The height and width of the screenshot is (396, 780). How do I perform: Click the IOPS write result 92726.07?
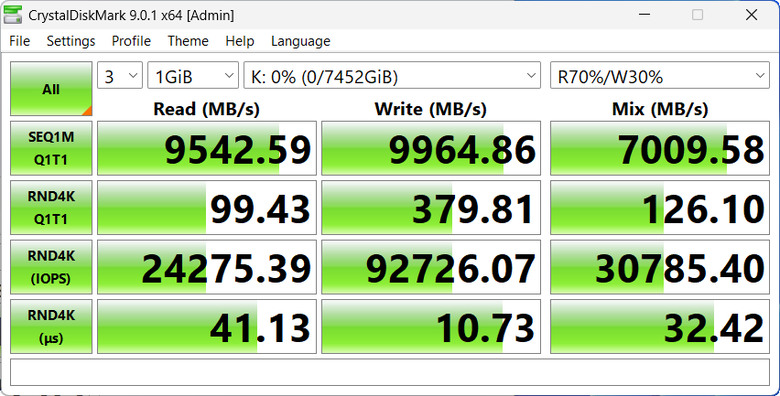[x=431, y=267]
